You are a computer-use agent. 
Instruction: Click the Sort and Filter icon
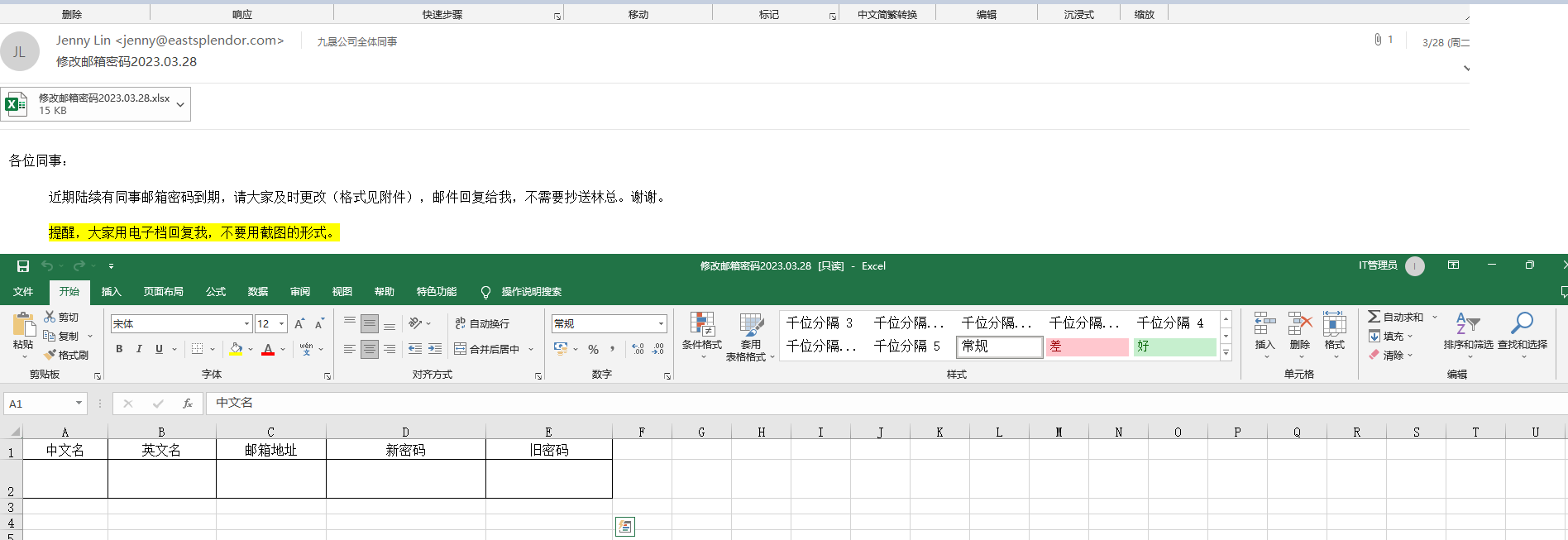[1467, 323]
